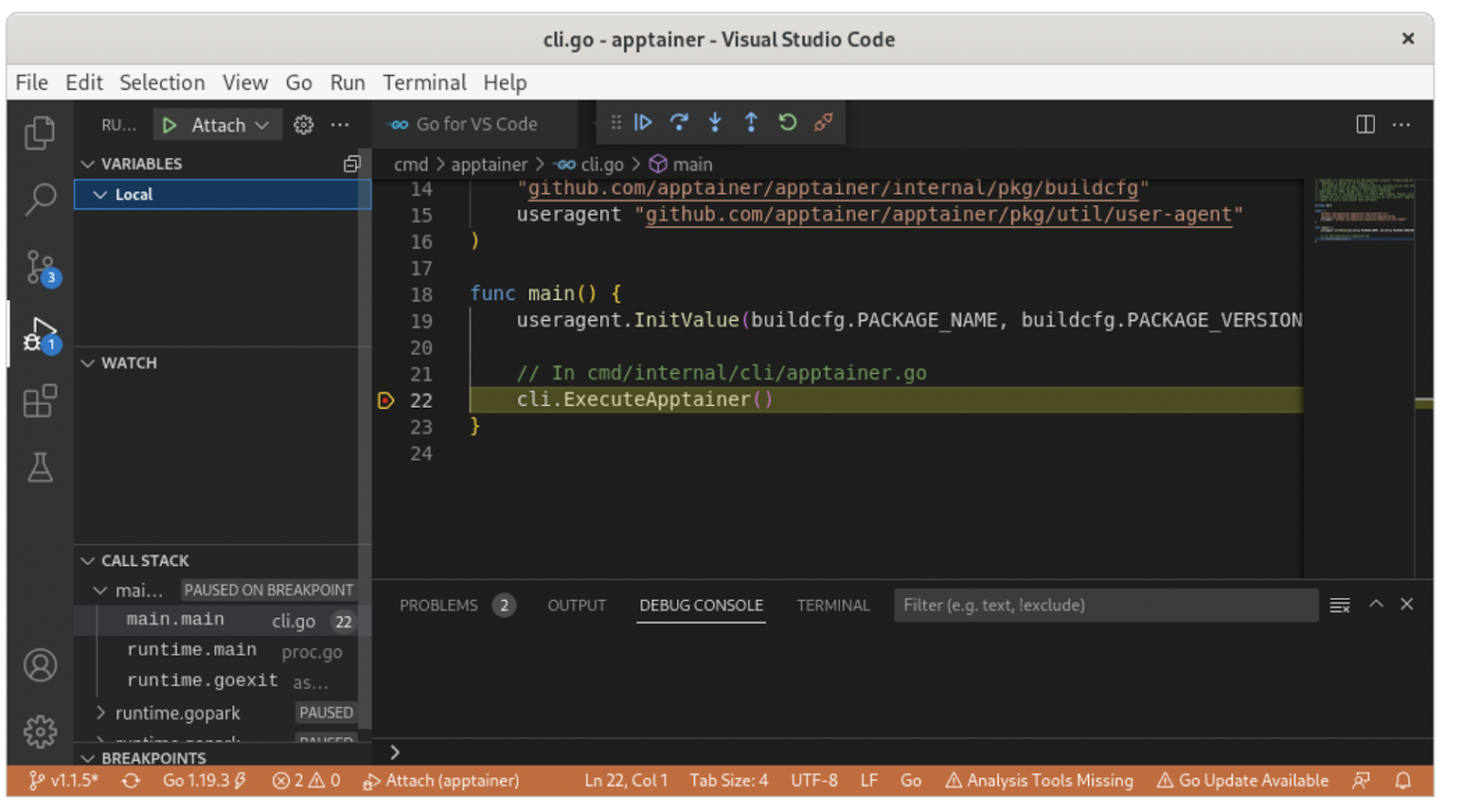Select runtime.main stack frame
1463x812 pixels.
coord(222,651)
